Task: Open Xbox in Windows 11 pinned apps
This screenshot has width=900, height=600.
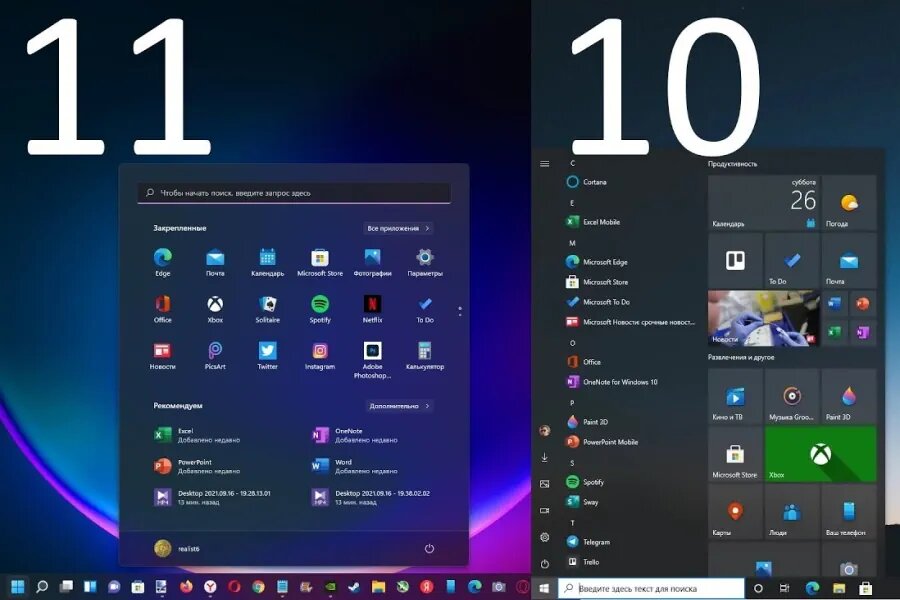Action: click(x=215, y=309)
